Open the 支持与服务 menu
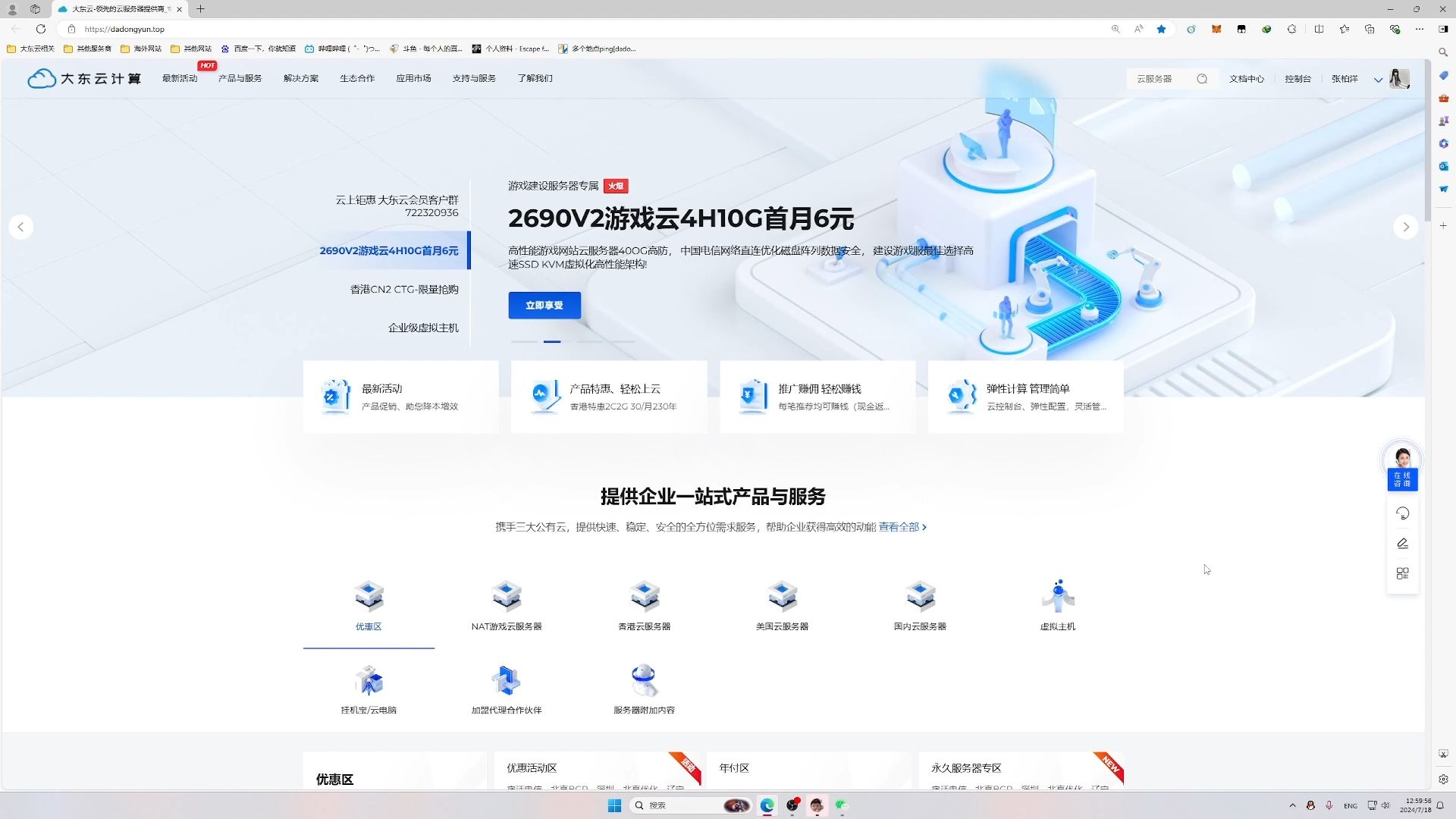Image resolution: width=1456 pixels, height=819 pixels. click(x=474, y=79)
